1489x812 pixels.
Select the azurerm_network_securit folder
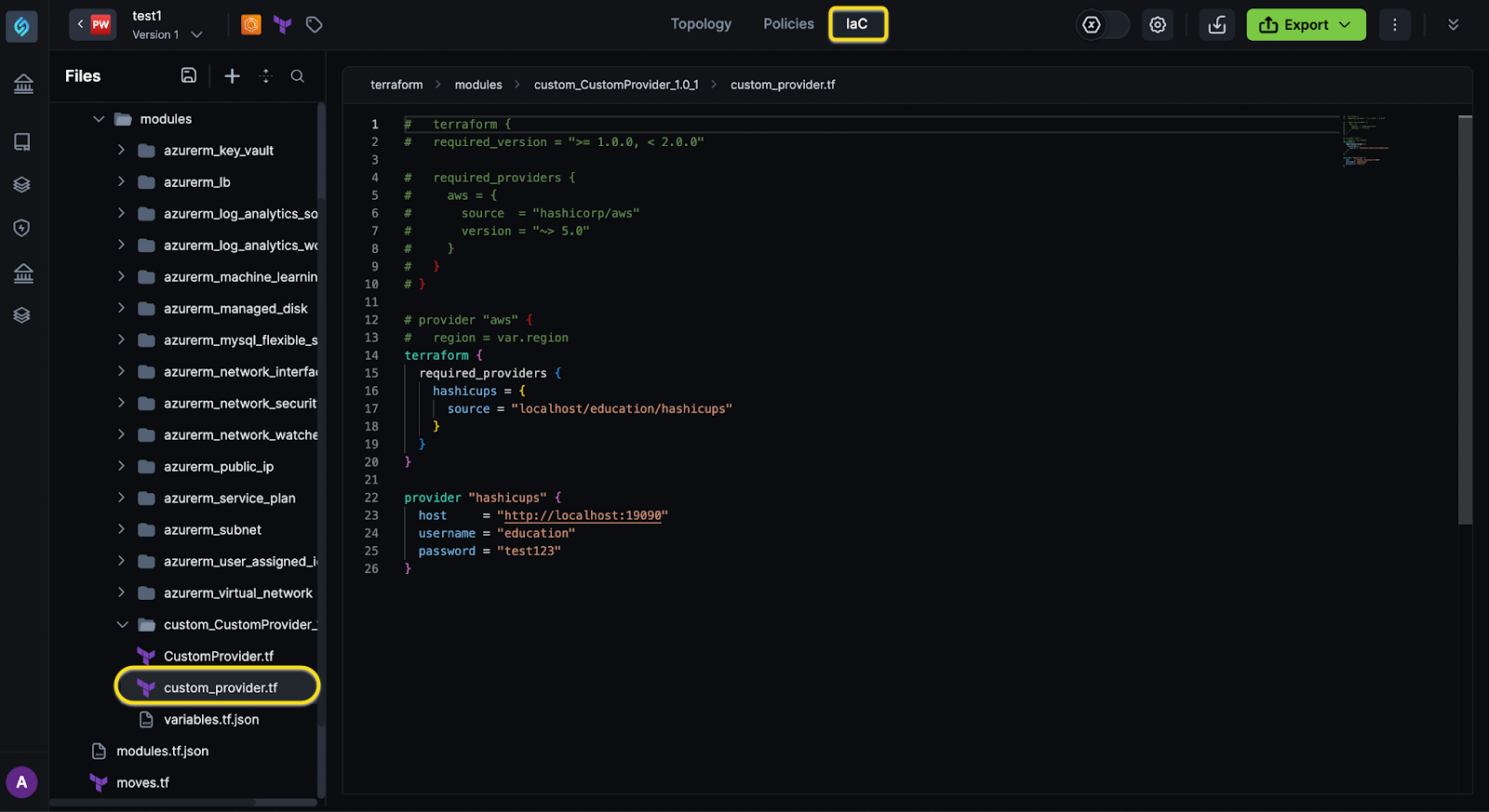(x=240, y=404)
